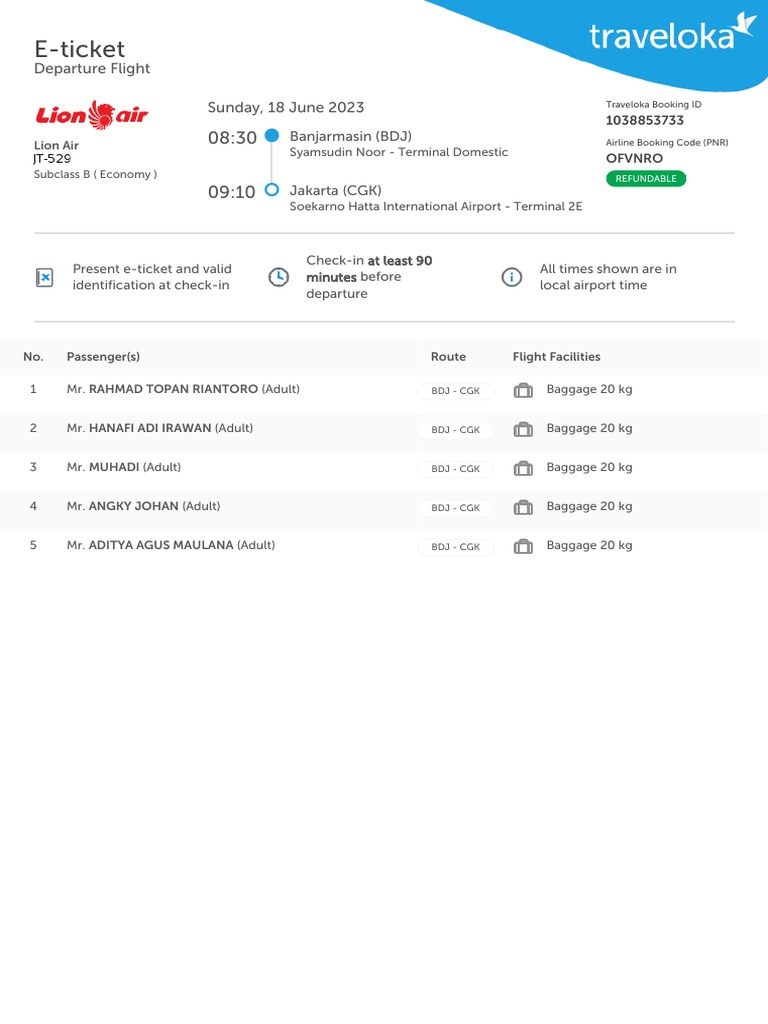Viewport: 768px width, 1024px height.
Task: Click baggage icon for Aditya Agus Maulana
Action: (523, 547)
